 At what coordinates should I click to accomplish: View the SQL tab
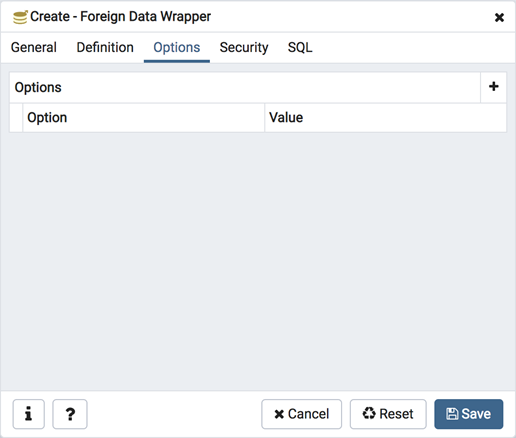(x=300, y=47)
